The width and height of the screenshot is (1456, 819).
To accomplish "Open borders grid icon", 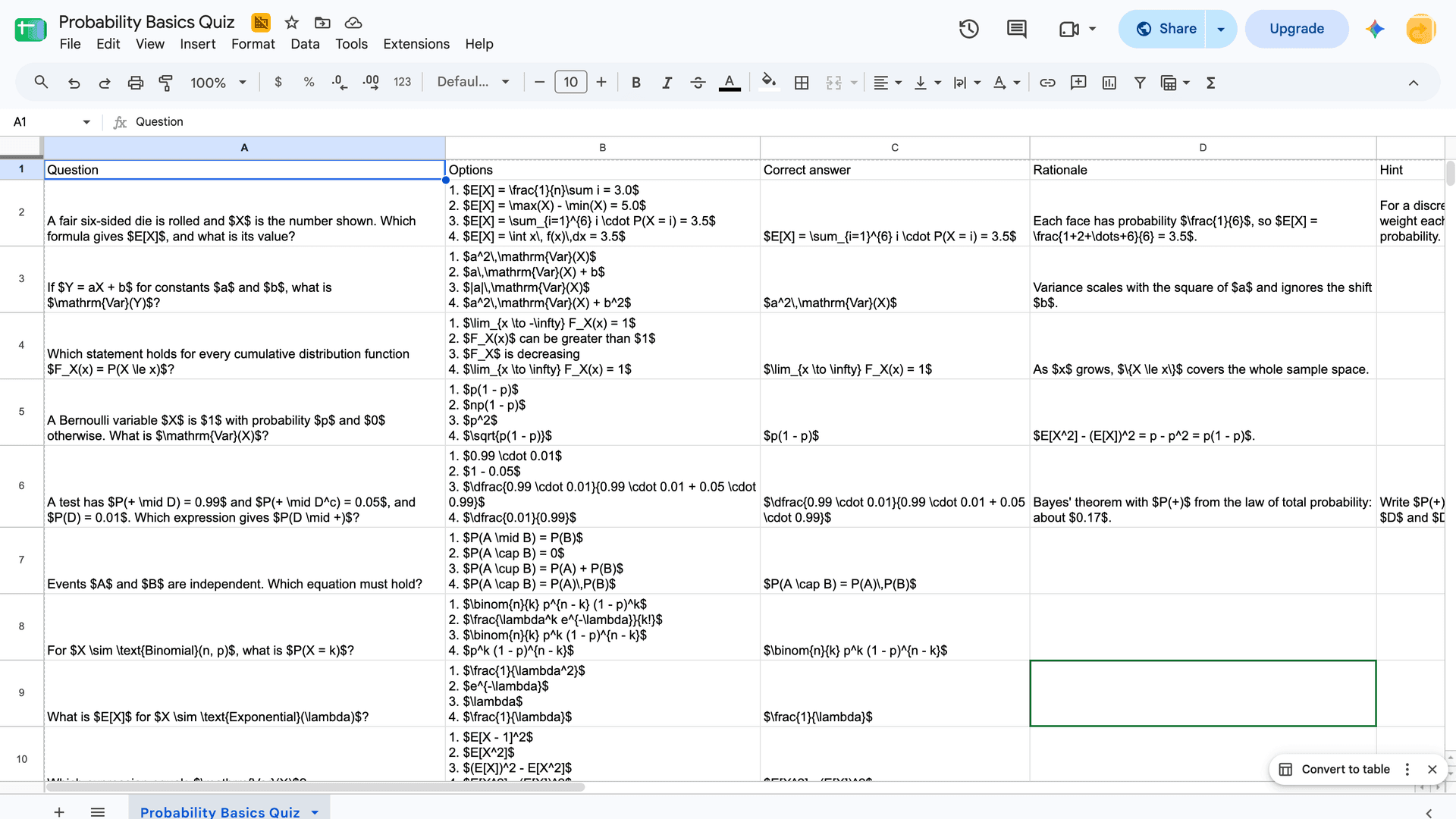I will click(802, 83).
